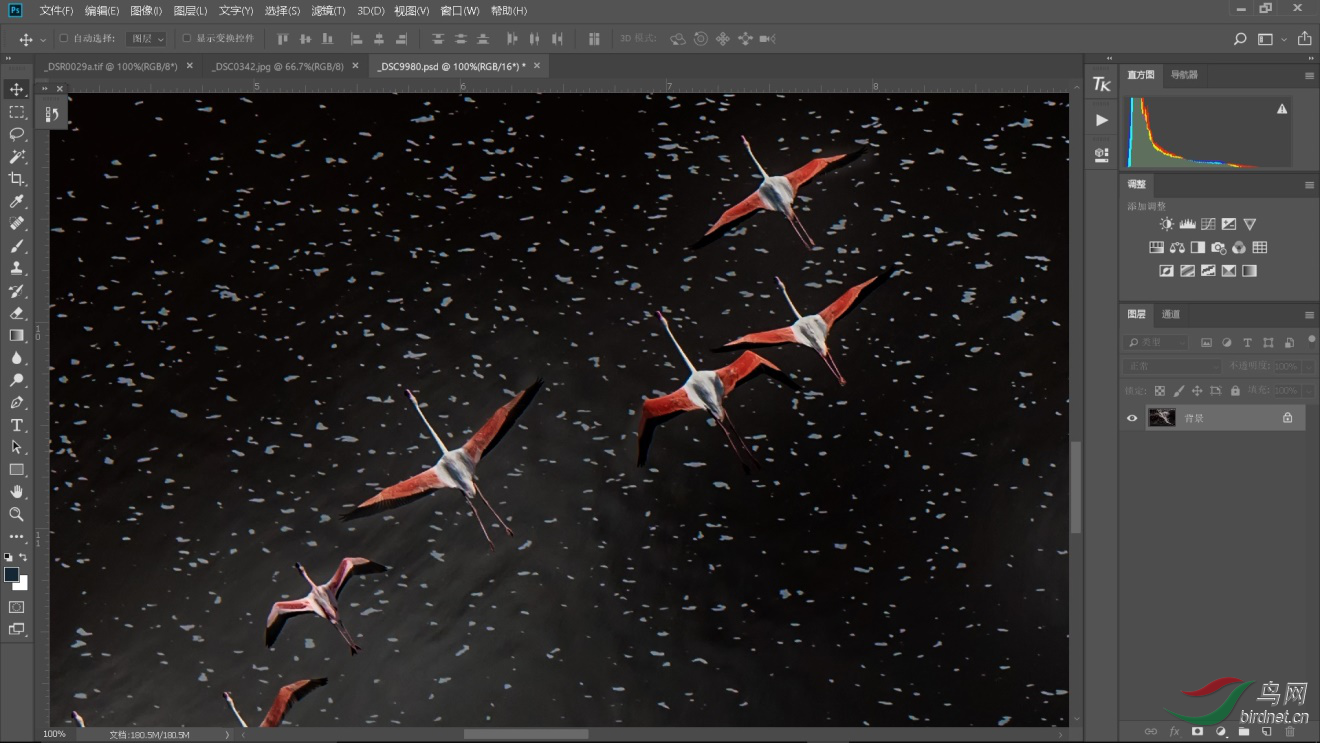Open the status bar info arrow
Viewport: 1320px width, 743px height.
click(x=227, y=734)
